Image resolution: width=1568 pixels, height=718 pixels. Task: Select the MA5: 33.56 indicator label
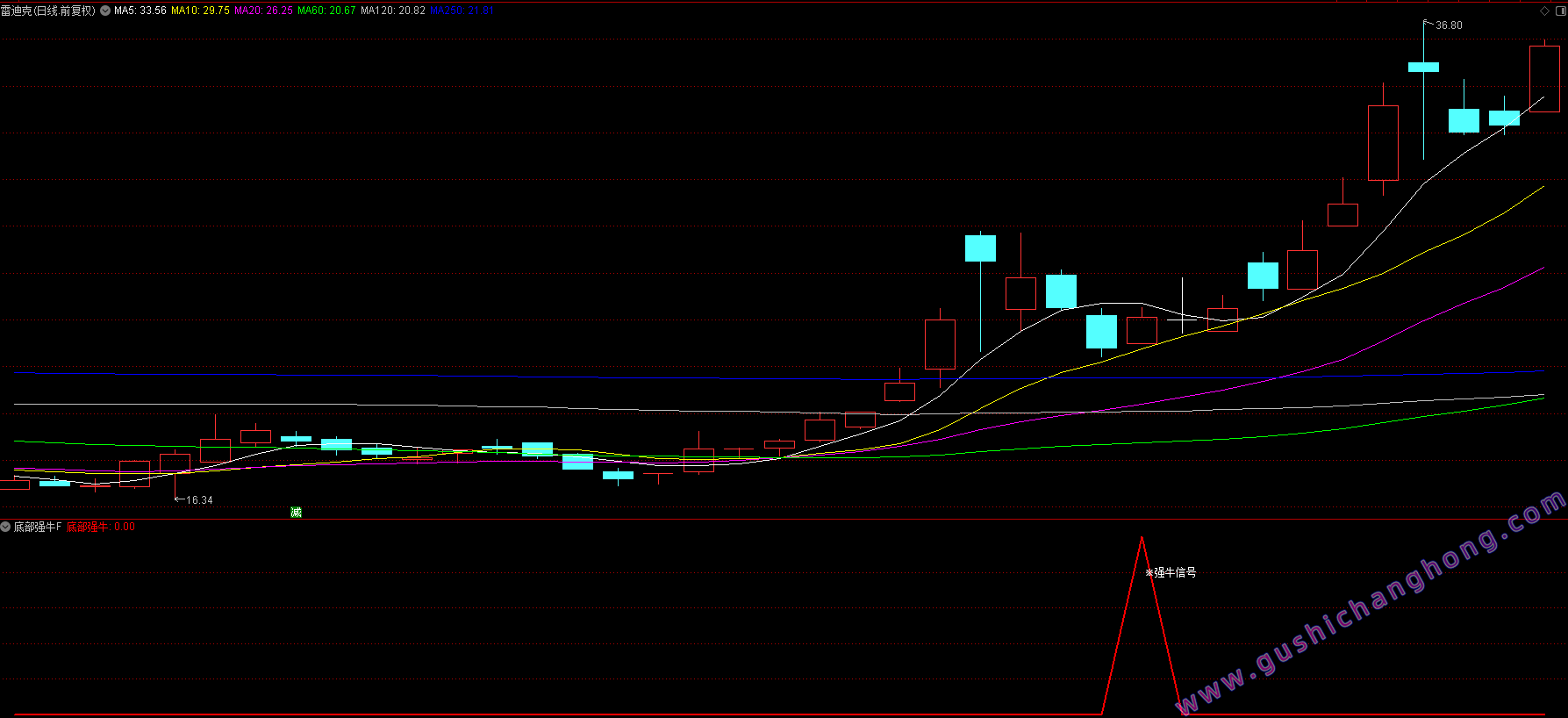(140, 11)
